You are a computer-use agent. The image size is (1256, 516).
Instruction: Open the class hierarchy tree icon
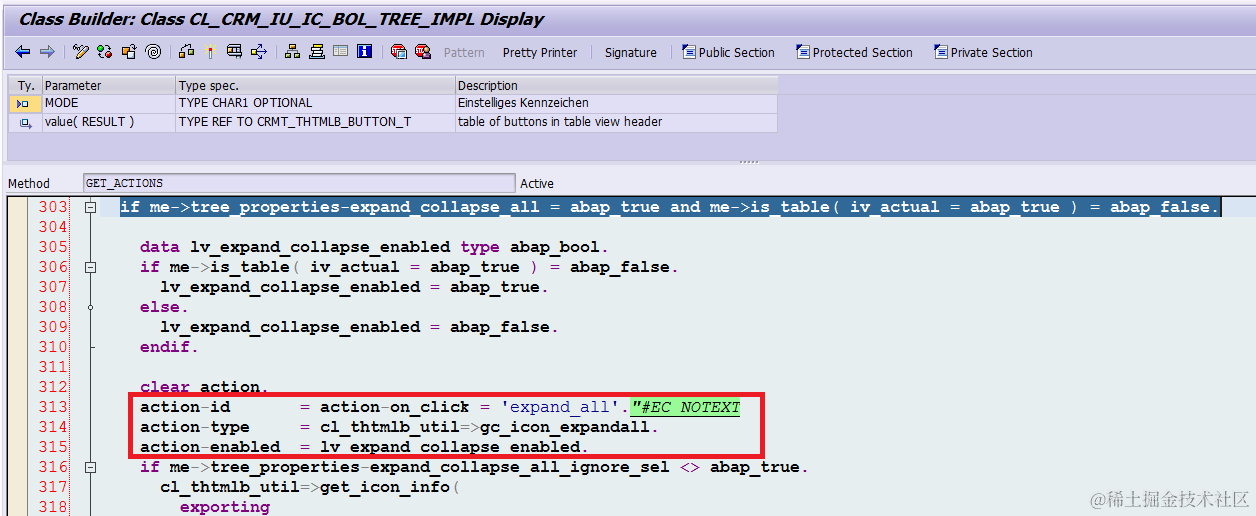point(294,52)
